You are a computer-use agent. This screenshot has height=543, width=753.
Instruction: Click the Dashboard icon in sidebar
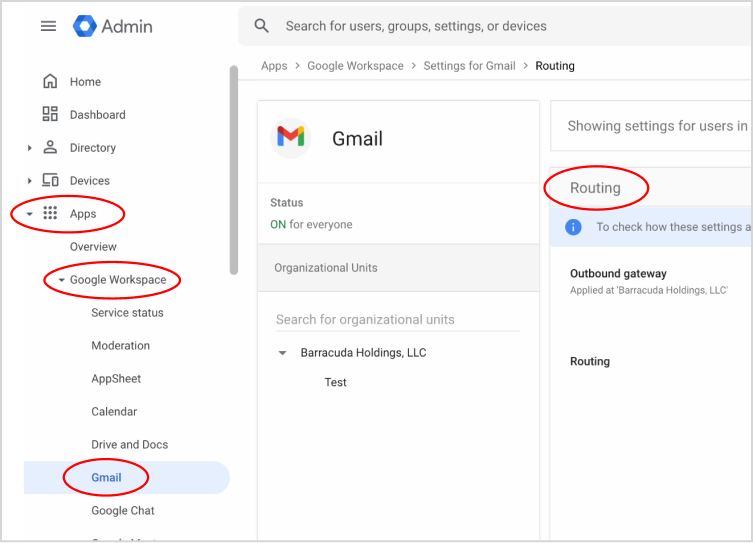tap(50, 115)
